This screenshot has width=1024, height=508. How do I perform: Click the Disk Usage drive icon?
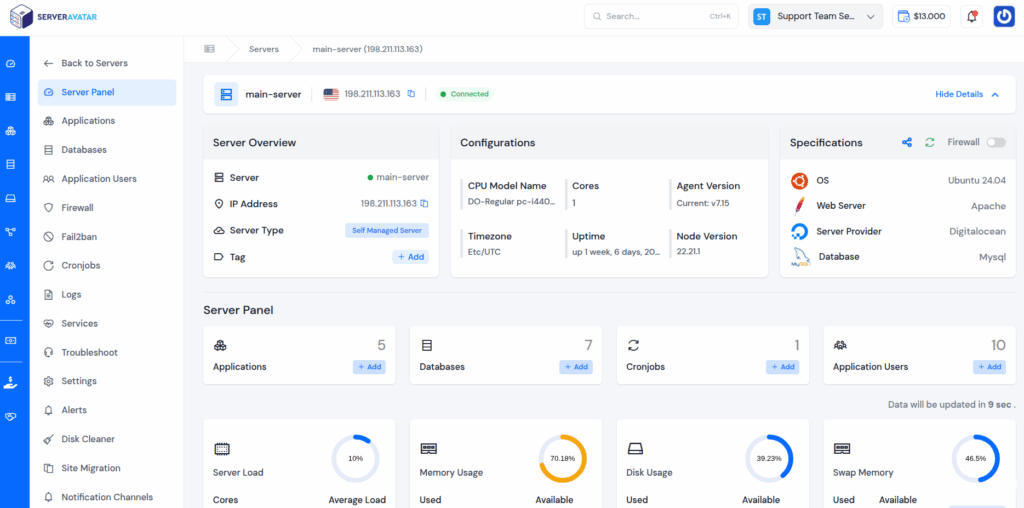(x=635, y=449)
